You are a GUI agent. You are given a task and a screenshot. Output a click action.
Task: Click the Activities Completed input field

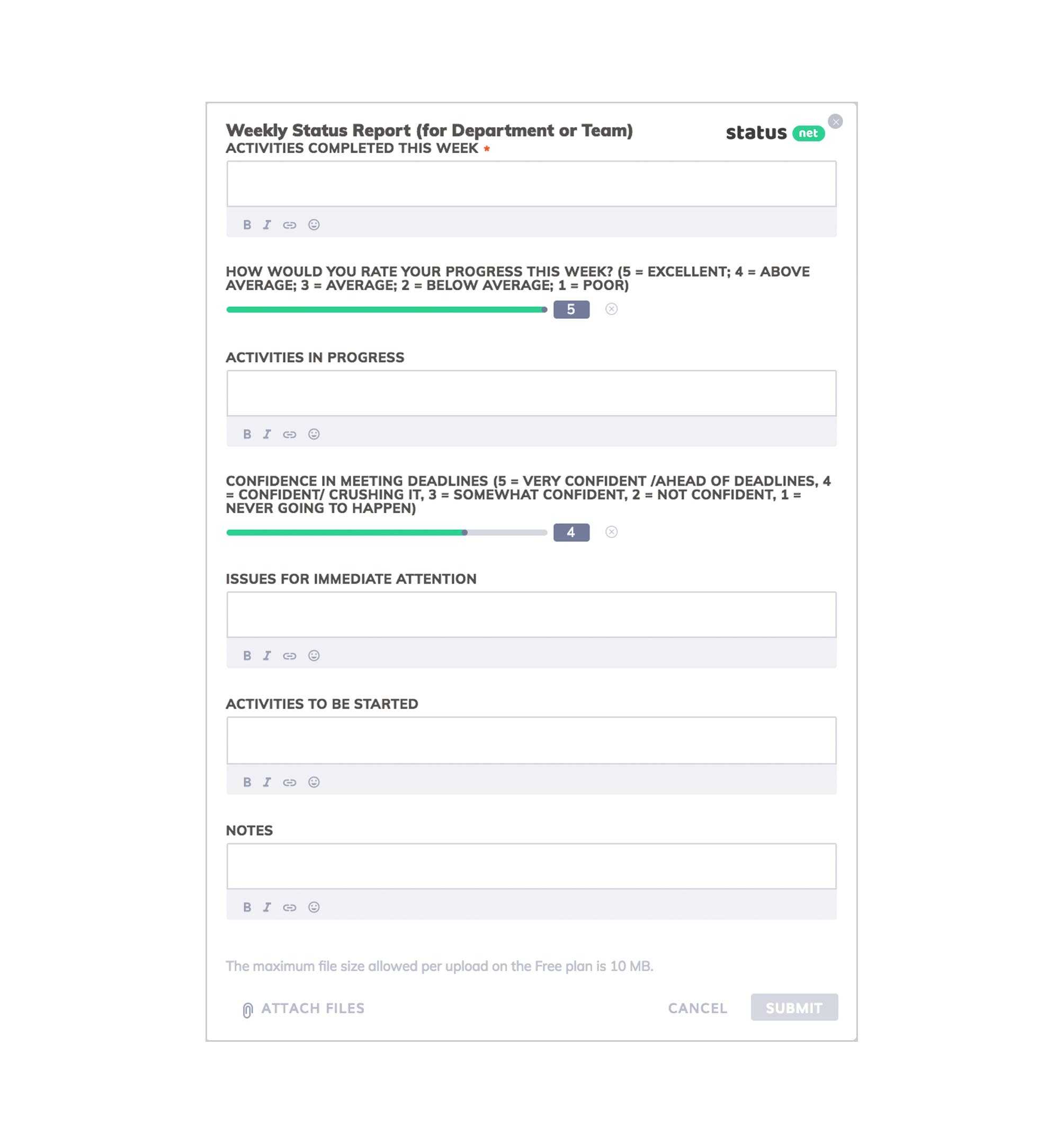pos(531,183)
